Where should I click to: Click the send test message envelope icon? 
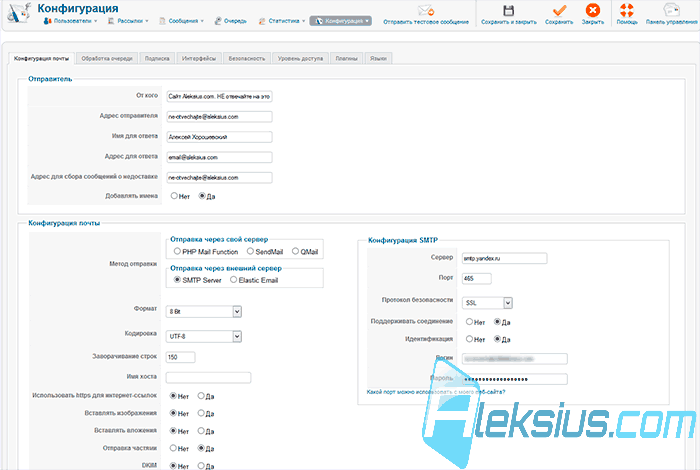[x=425, y=10]
